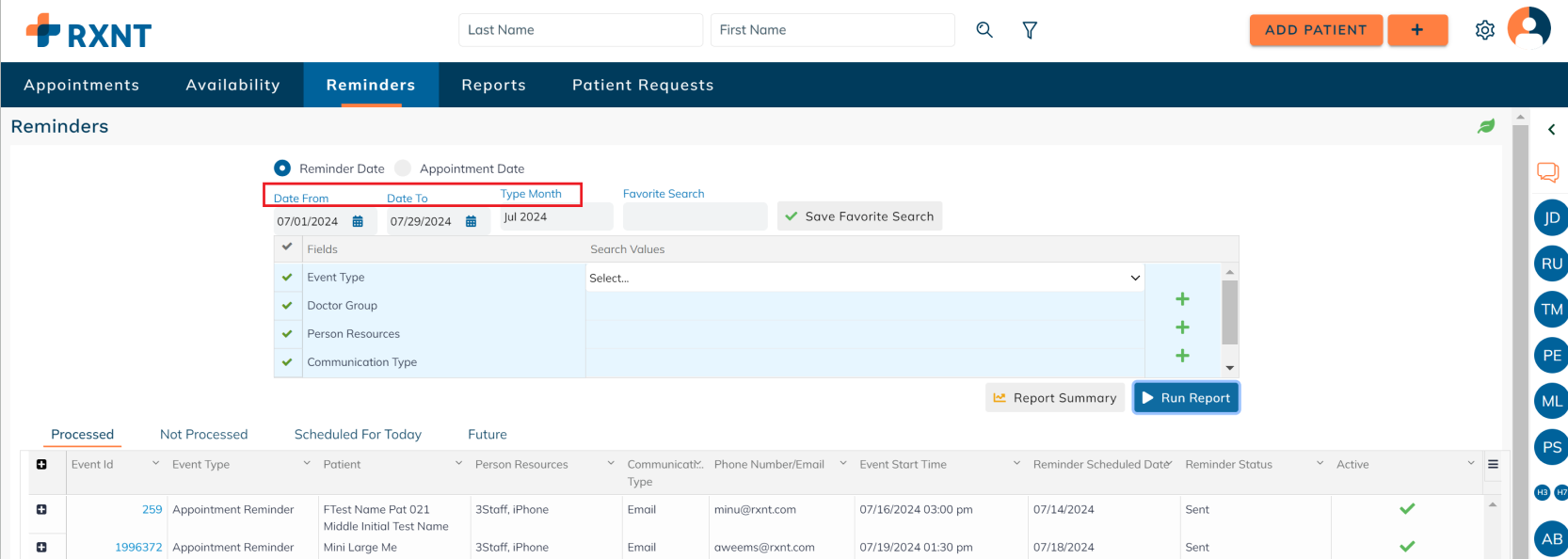Open the settings gear icon
This screenshot has width=1568, height=559.
[x=1484, y=30]
